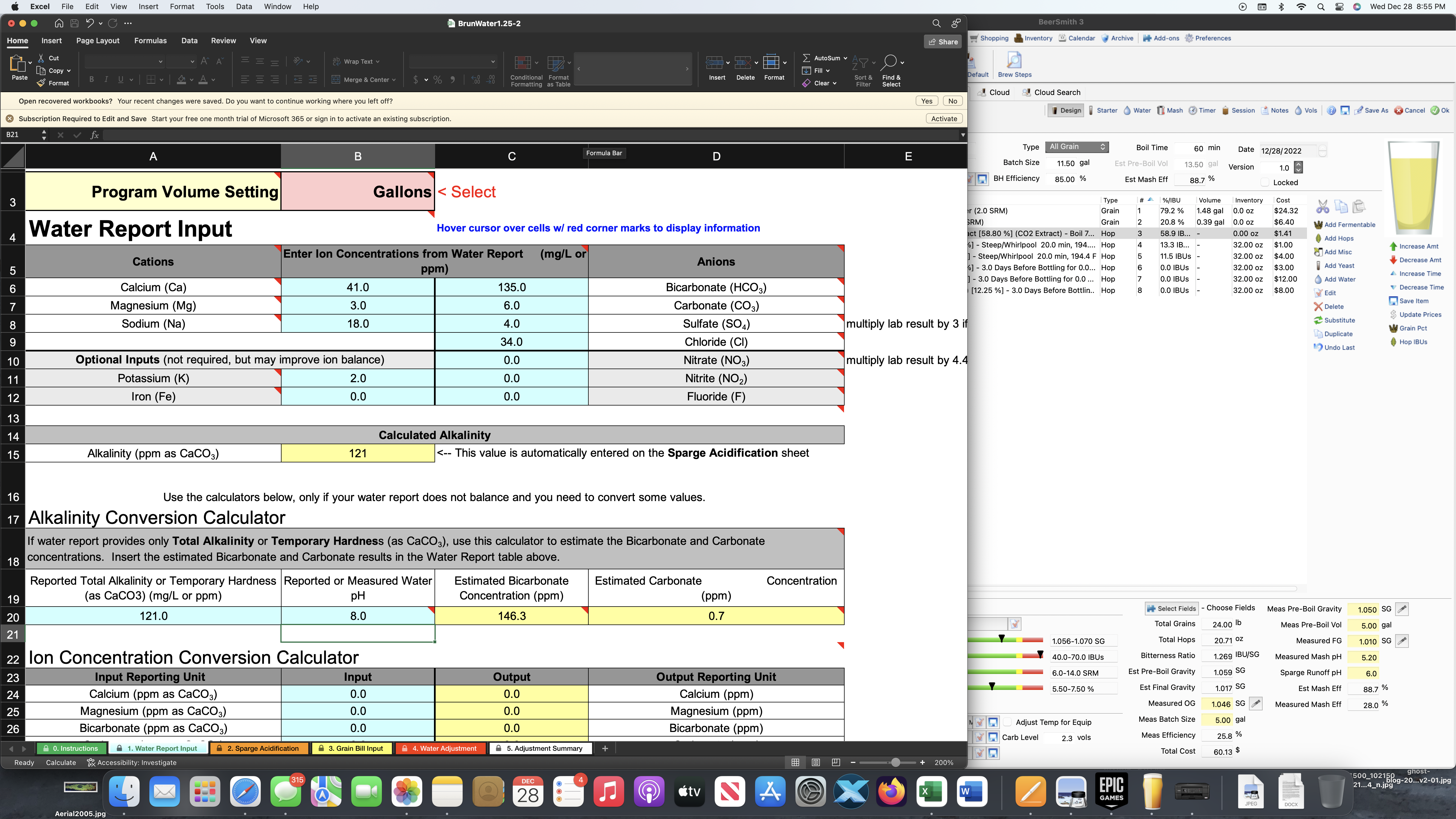Click Format as Table icon
The image size is (1456, 819).
click(x=556, y=63)
